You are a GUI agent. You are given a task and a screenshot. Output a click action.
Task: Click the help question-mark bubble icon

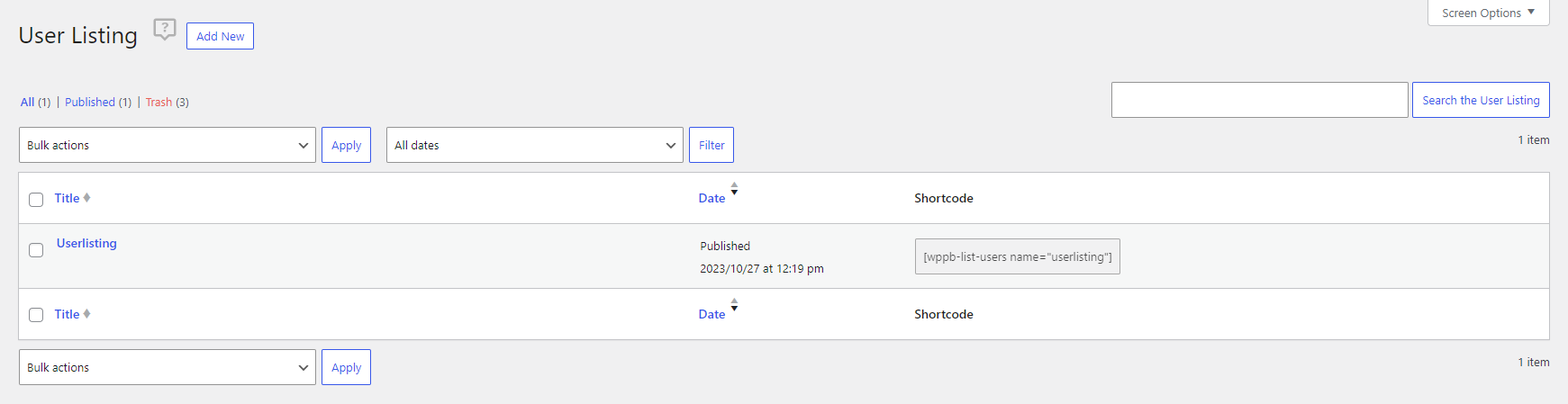164,29
